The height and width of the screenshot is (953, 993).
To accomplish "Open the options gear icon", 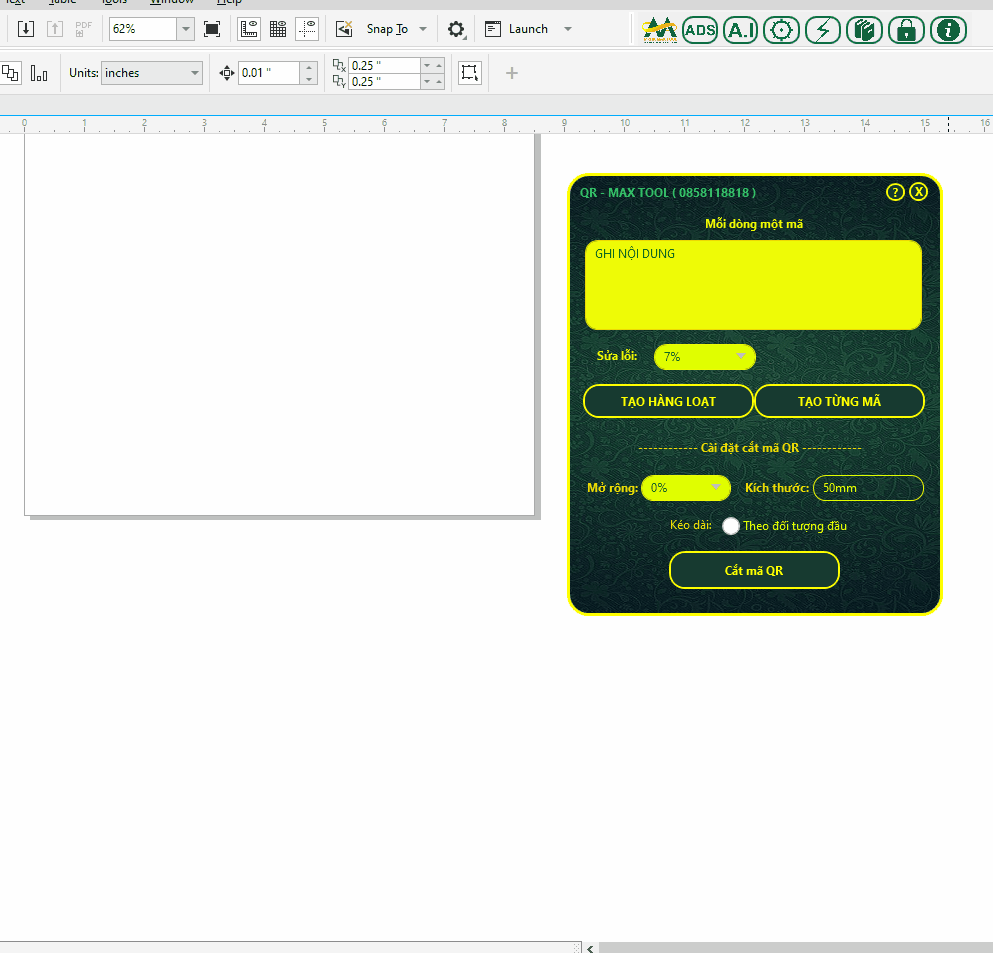I will [x=456, y=29].
